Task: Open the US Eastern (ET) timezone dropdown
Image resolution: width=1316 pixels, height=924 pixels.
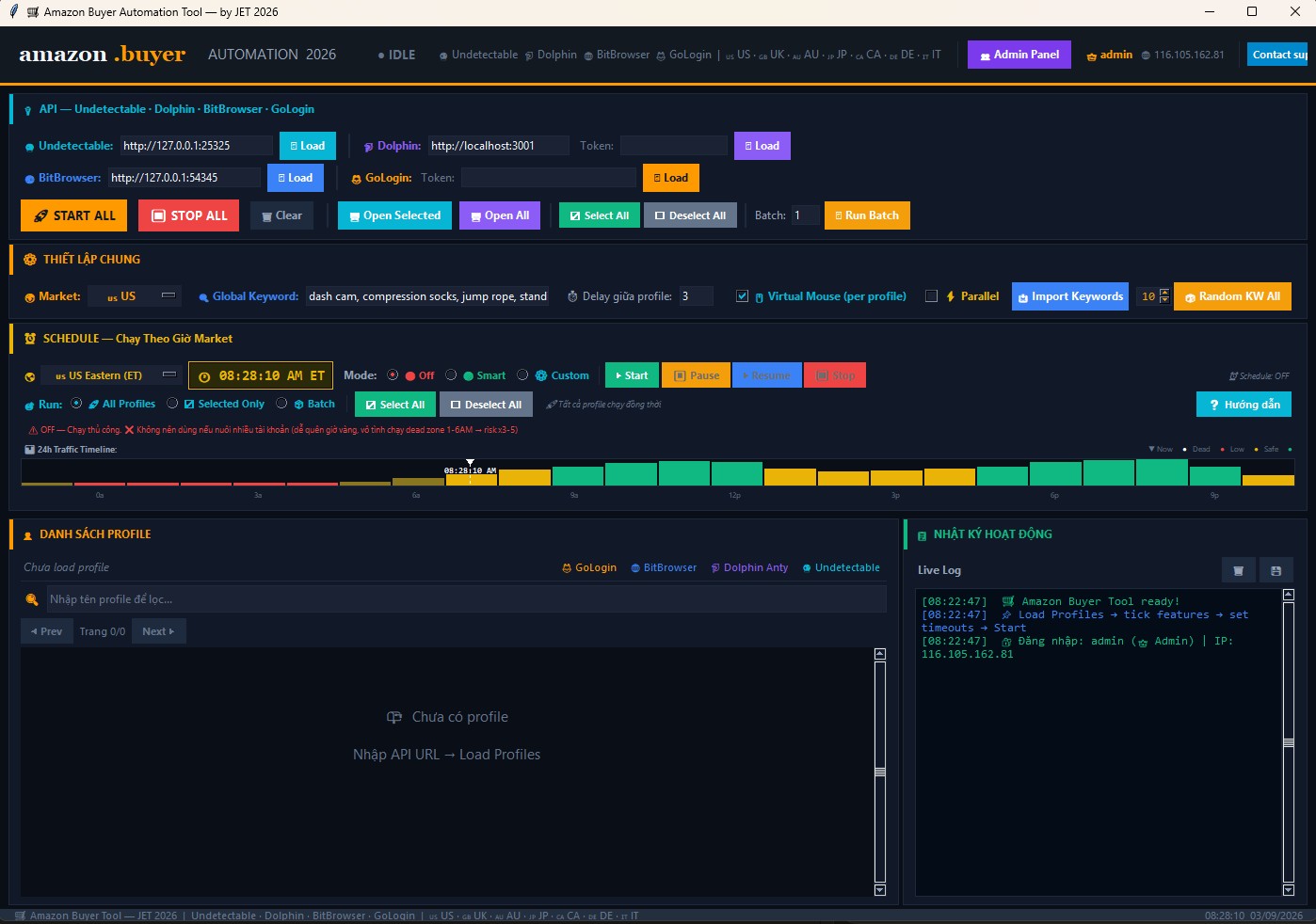Action: point(112,375)
